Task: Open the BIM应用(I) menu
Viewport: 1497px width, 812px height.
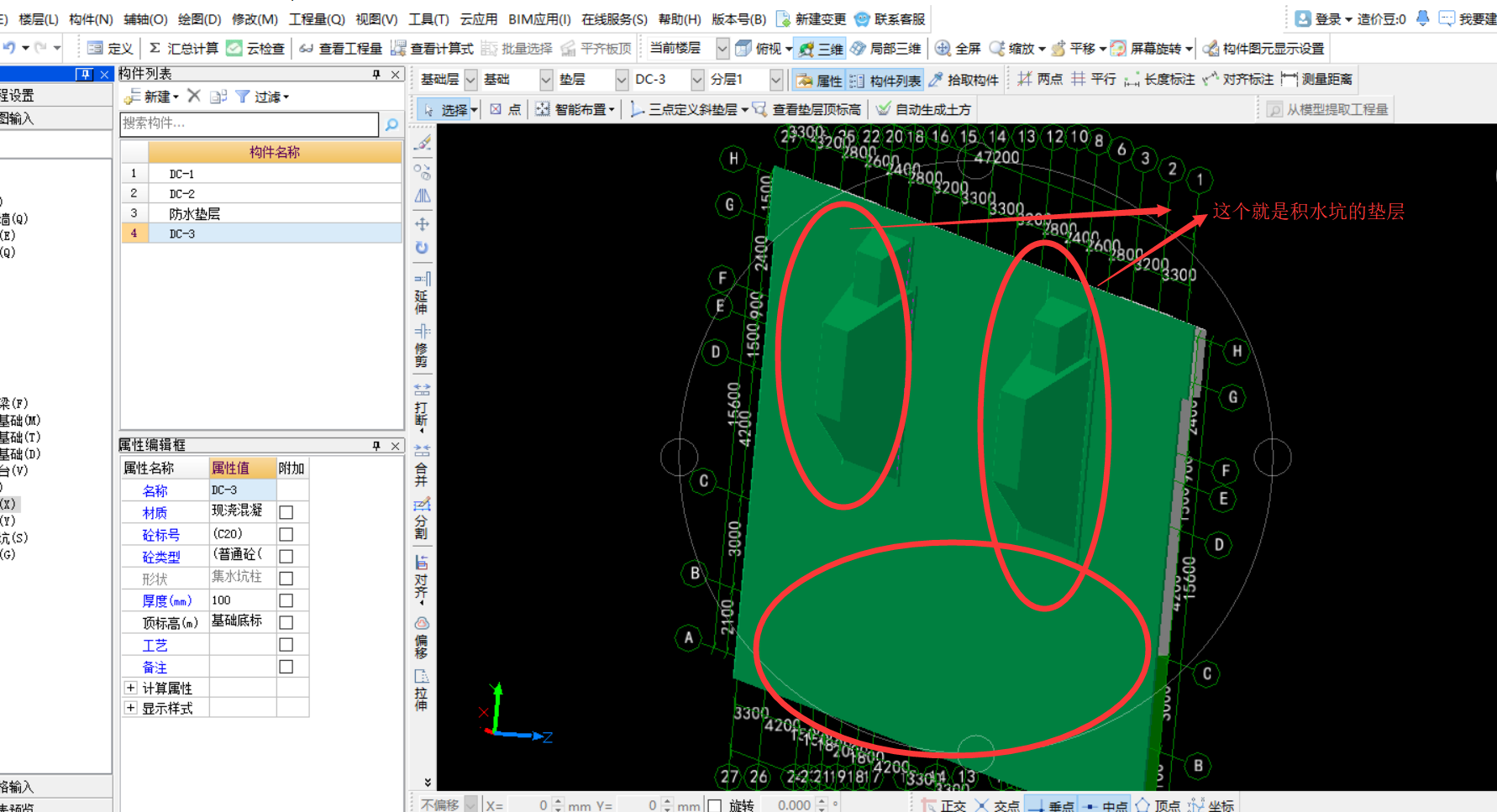Action: pyautogui.click(x=539, y=18)
